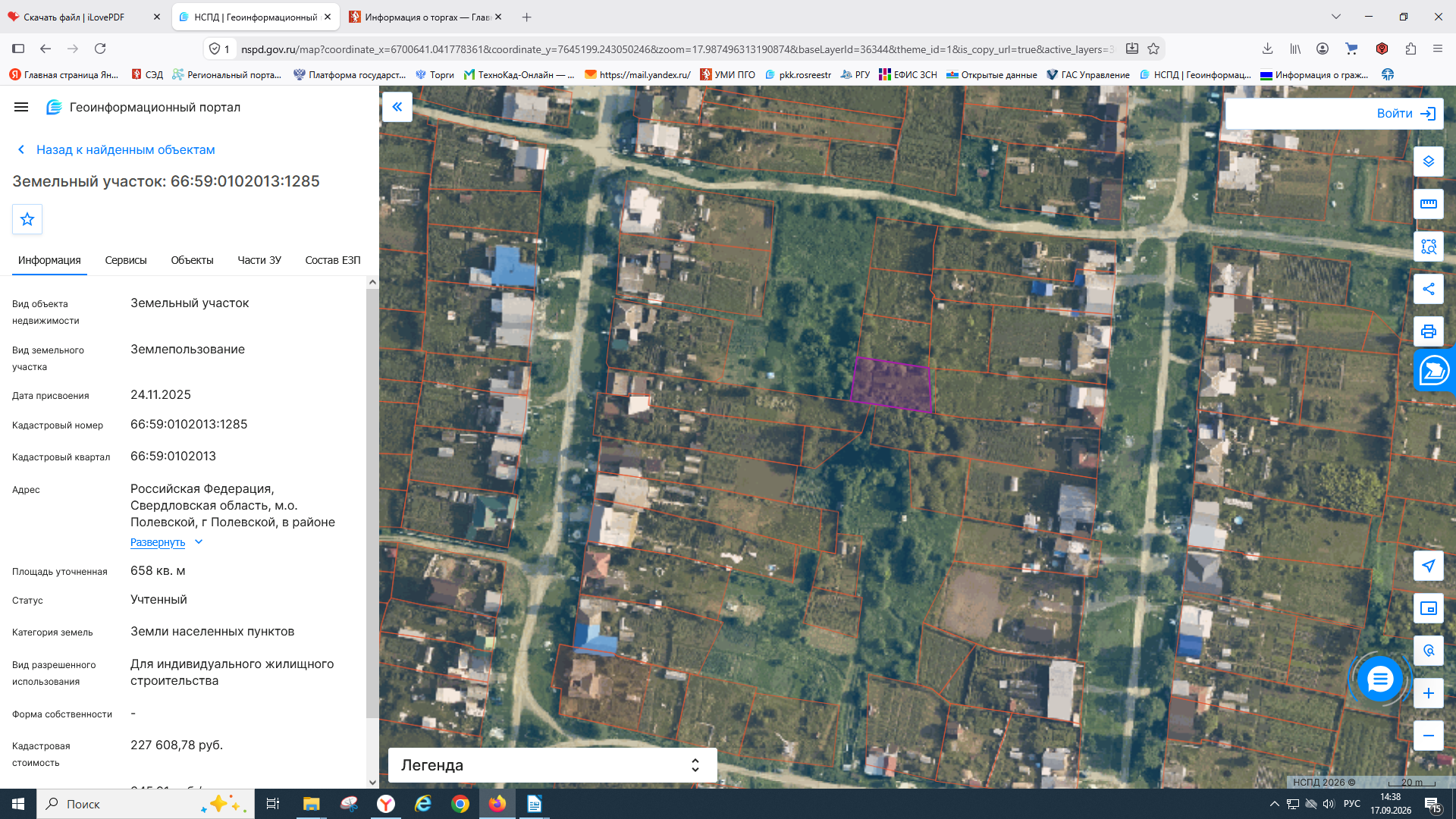Bookmark this page with browser star
The height and width of the screenshot is (819, 1456).
point(1153,49)
